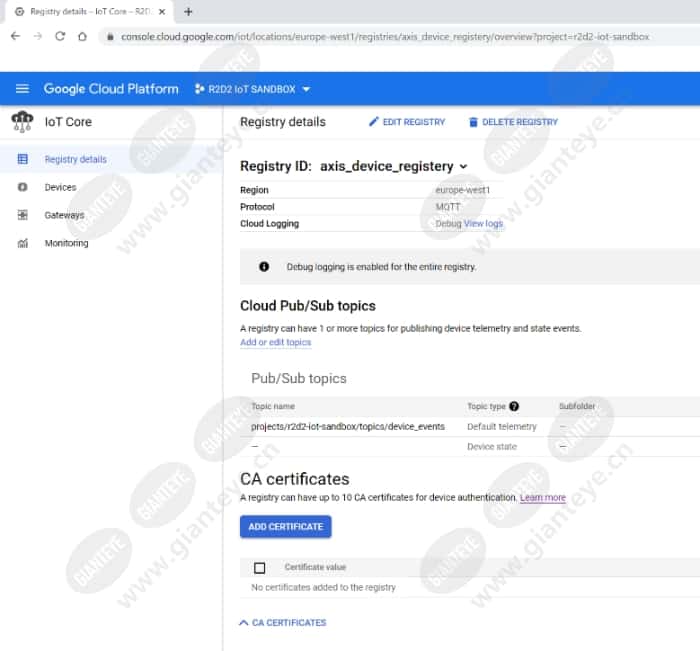
Task: Tick the Certificate value header checkbox
Action: click(259, 568)
